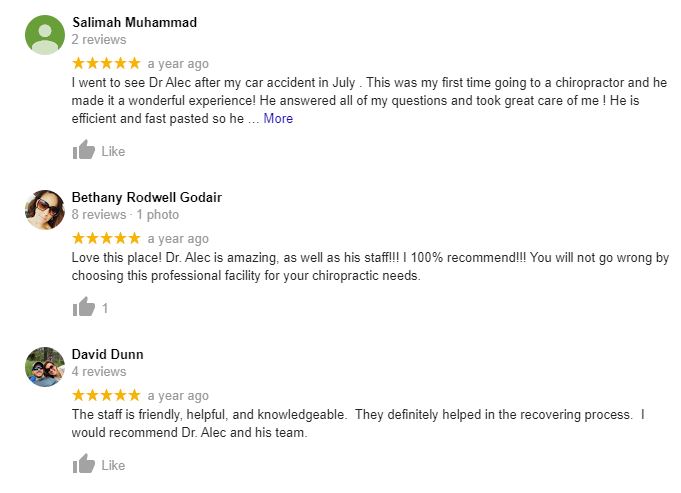Expand Salimah's review with More link

pyautogui.click(x=278, y=118)
